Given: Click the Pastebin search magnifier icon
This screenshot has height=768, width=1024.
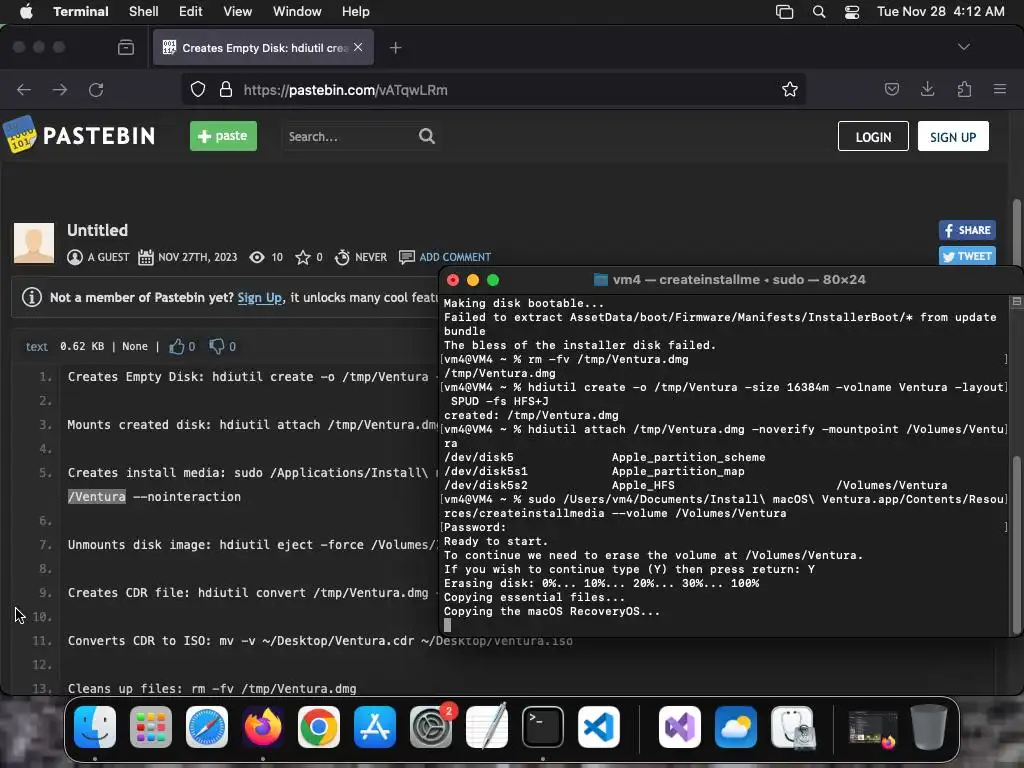Looking at the screenshot, I should tap(426, 136).
